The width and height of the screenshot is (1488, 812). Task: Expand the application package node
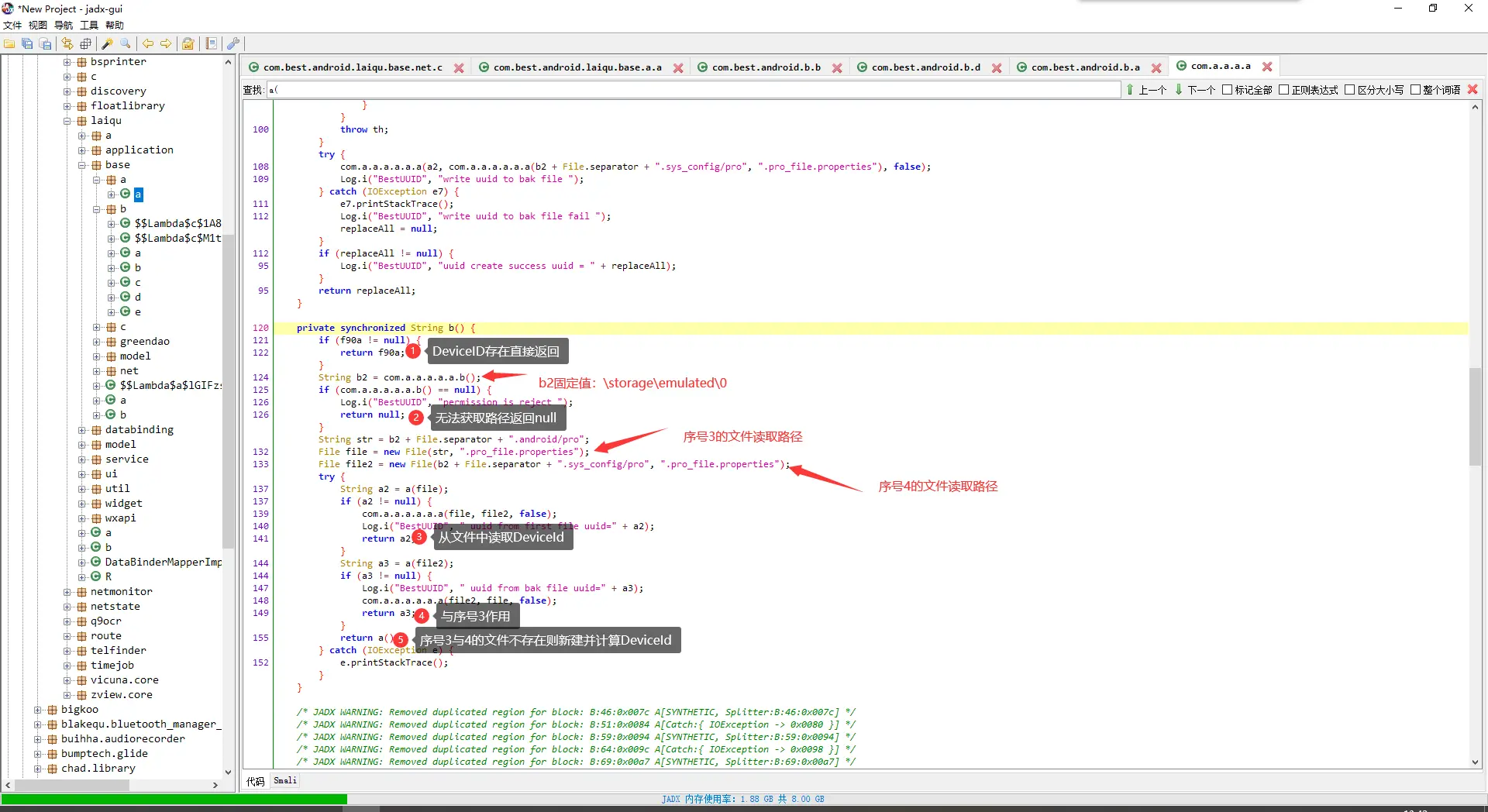pyautogui.click(x=82, y=150)
